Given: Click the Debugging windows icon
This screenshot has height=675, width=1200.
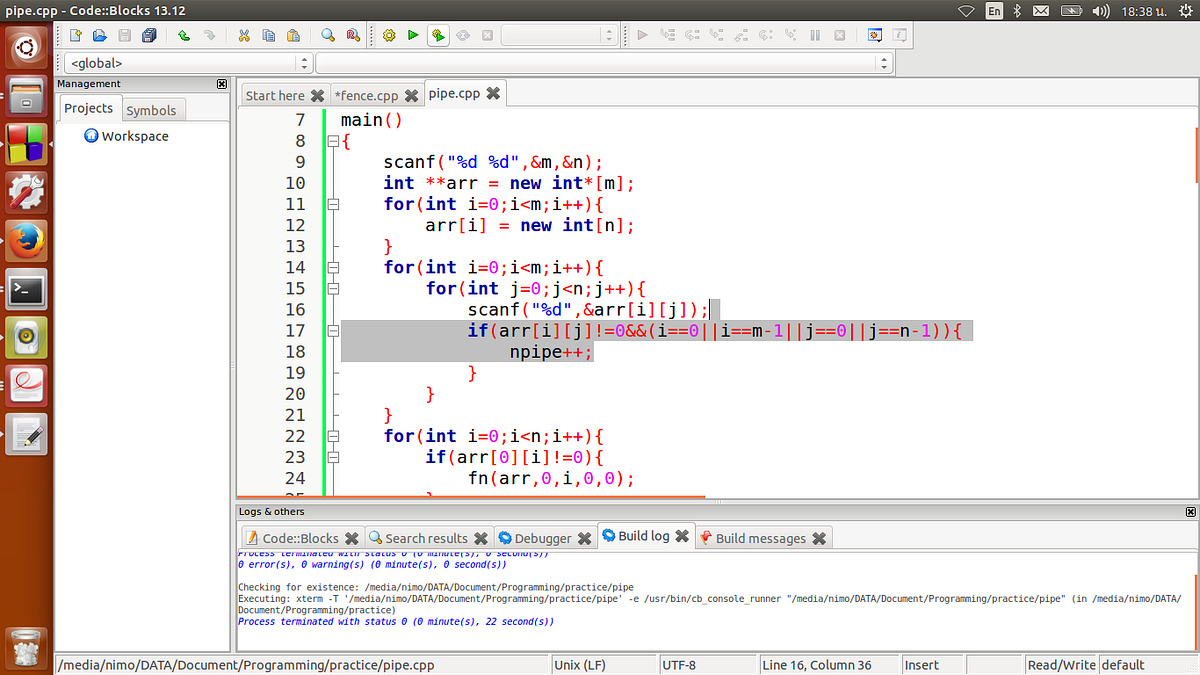Looking at the screenshot, I should [875, 35].
